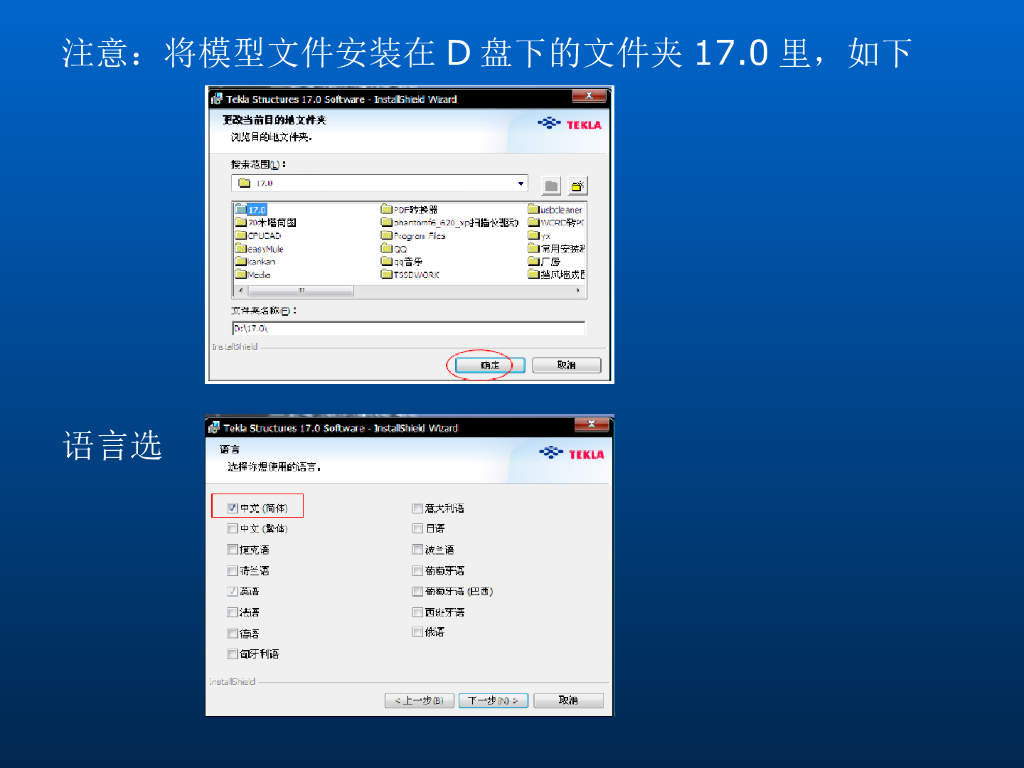
Task: Select the highlighted 17.0 folder in list
Action: pyautogui.click(x=251, y=210)
